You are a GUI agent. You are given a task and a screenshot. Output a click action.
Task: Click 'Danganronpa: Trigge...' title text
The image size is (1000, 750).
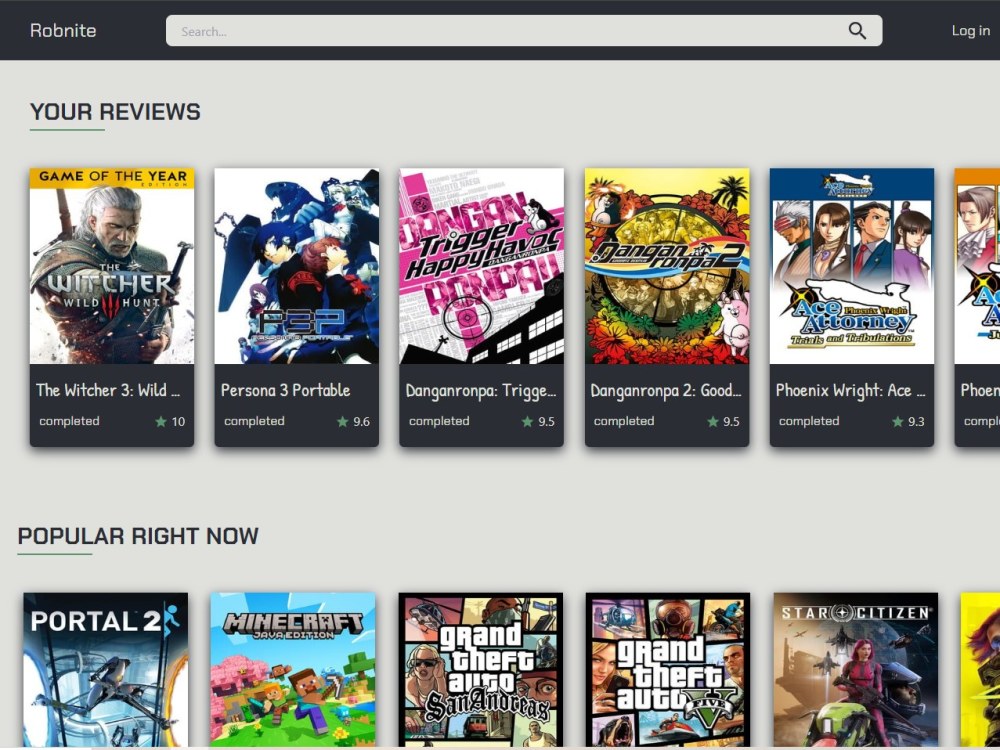[481, 391]
